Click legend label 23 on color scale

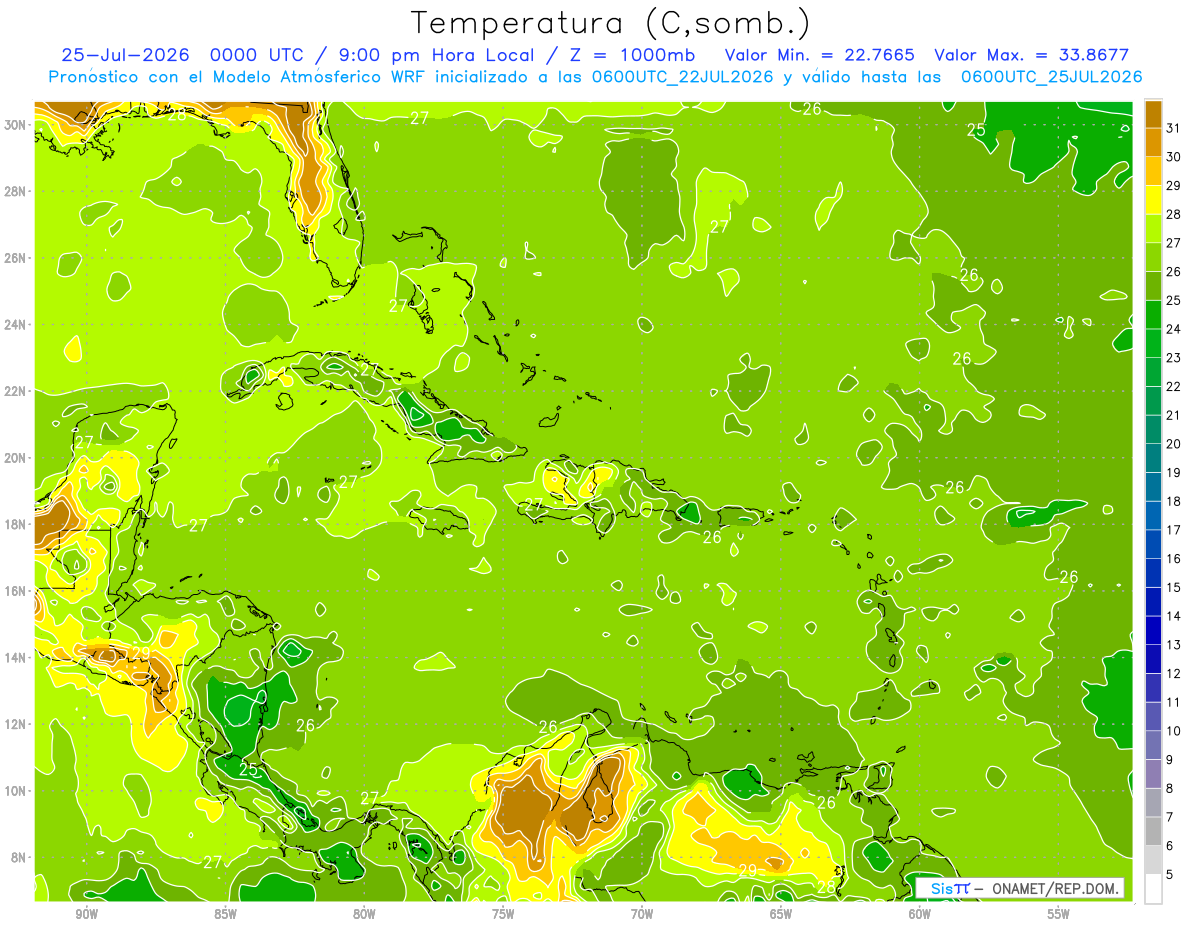[1174, 358]
